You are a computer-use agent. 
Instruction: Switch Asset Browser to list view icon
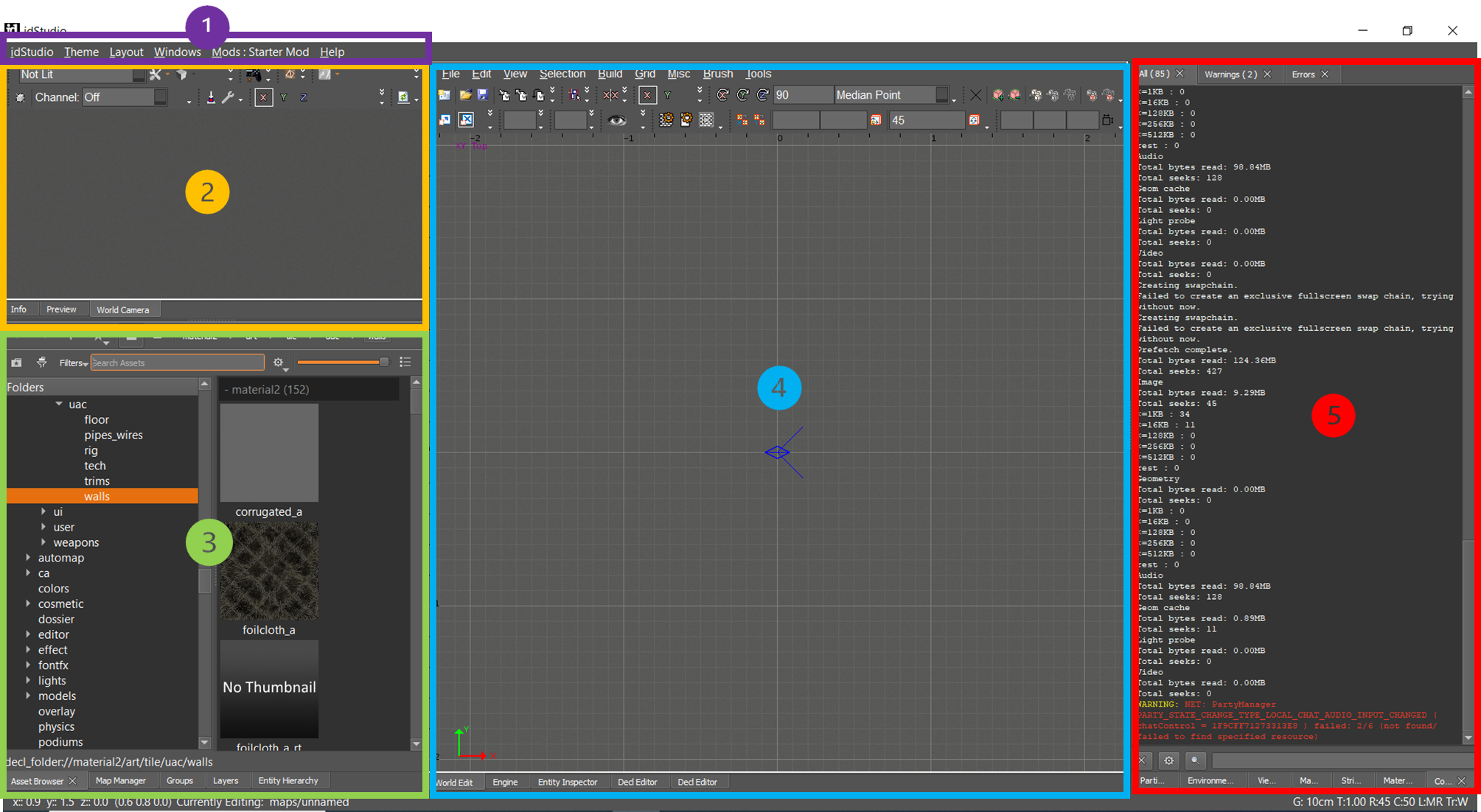click(405, 362)
